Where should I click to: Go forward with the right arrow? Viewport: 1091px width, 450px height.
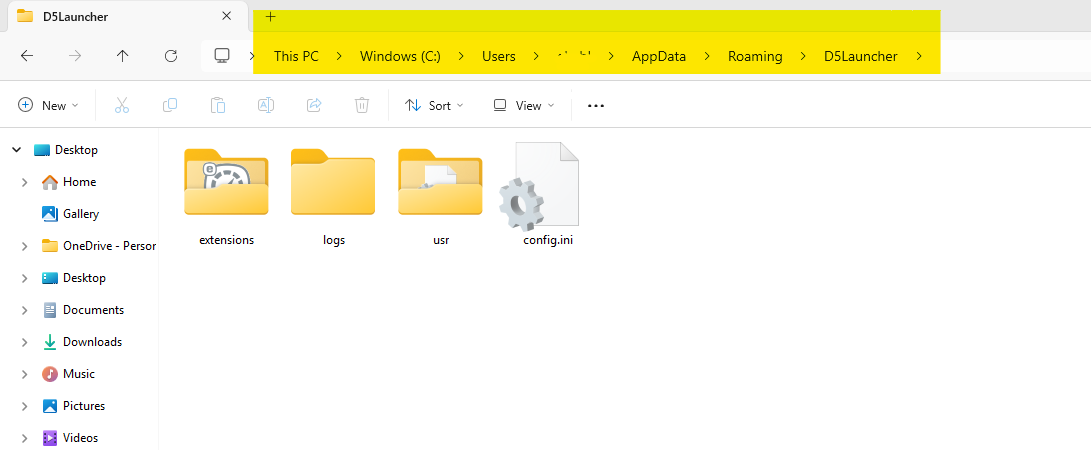[x=75, y=56]
